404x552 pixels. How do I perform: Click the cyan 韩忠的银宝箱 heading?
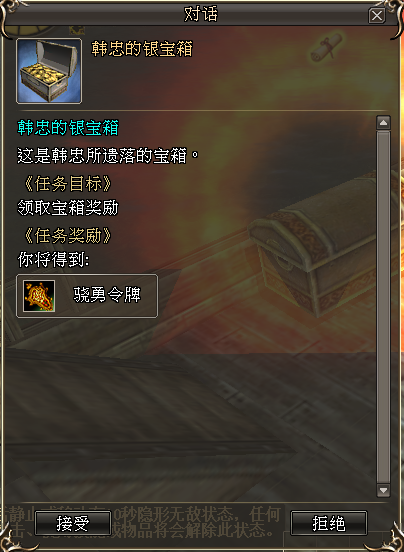(x=68, y=128)
